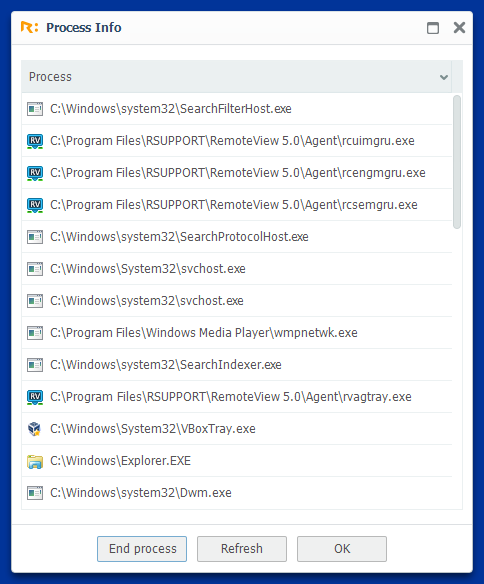
Task: Select the SearchProtocolHost.exe process row
Action: [x=237, y=237]
